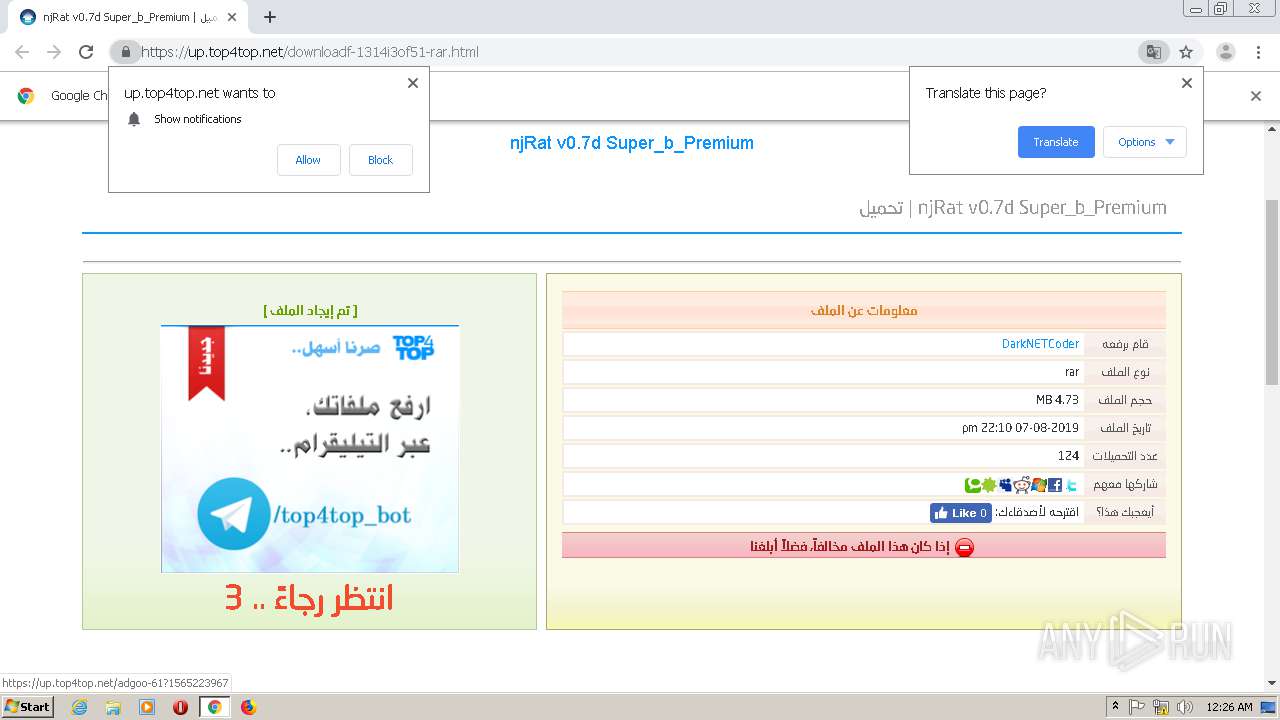Click the download count 124
This screenshot has height=720, width=1280.
[x=1069, y=456]
